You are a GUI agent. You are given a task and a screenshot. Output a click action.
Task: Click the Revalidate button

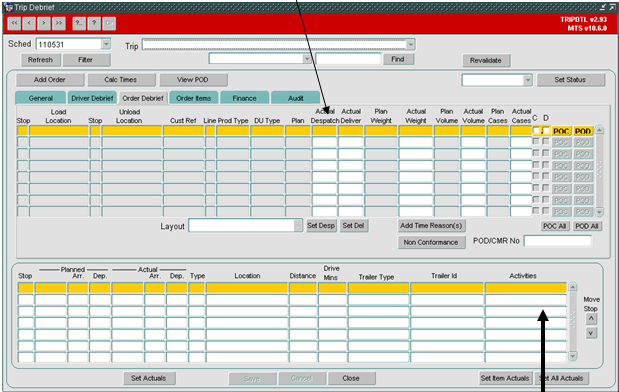click(x=486, y=60)
